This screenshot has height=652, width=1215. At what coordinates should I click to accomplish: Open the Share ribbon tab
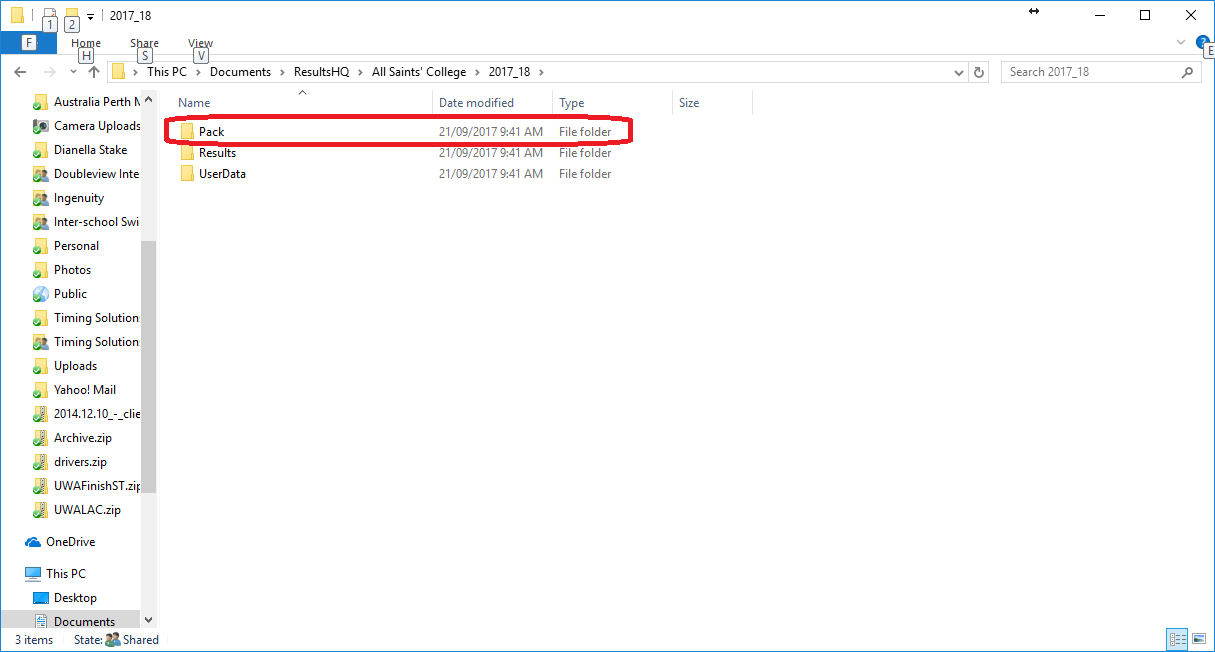tap(144, 43)
